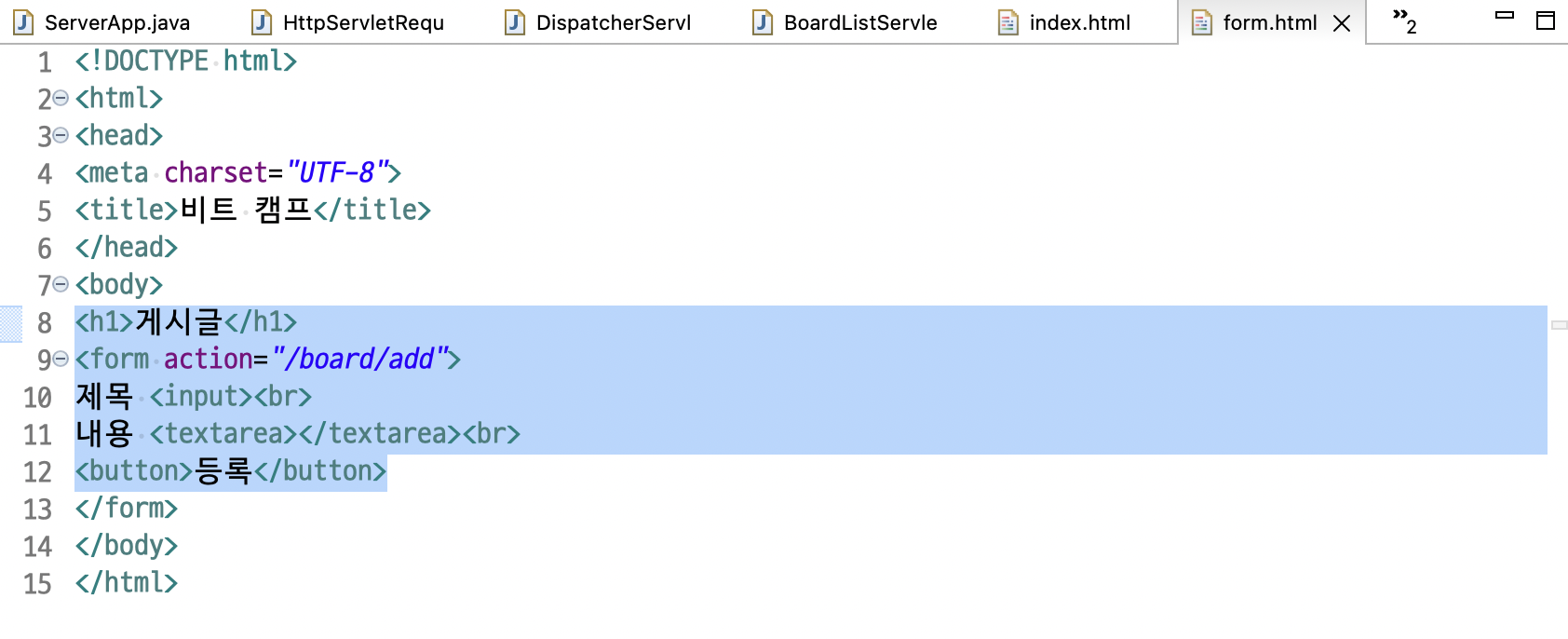
Task: Show the hidden editor tabs list
Action: (1404, 20)
